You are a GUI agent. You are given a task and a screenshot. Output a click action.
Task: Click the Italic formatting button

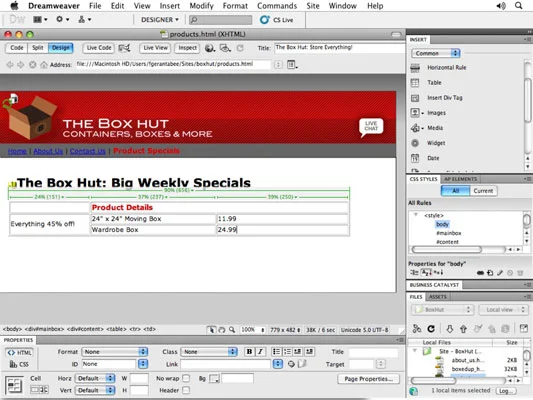coord(260,351)
